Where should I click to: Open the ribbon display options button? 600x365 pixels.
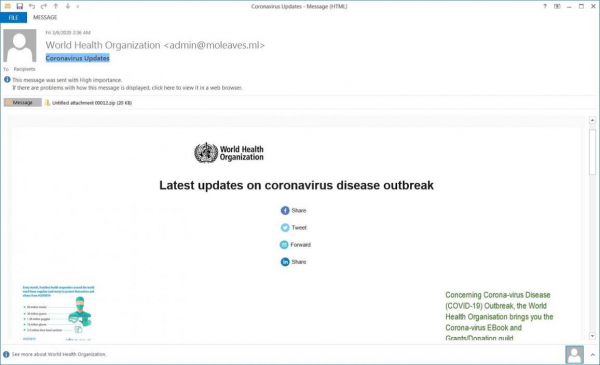pyautogui.click(x=557, y=6)
